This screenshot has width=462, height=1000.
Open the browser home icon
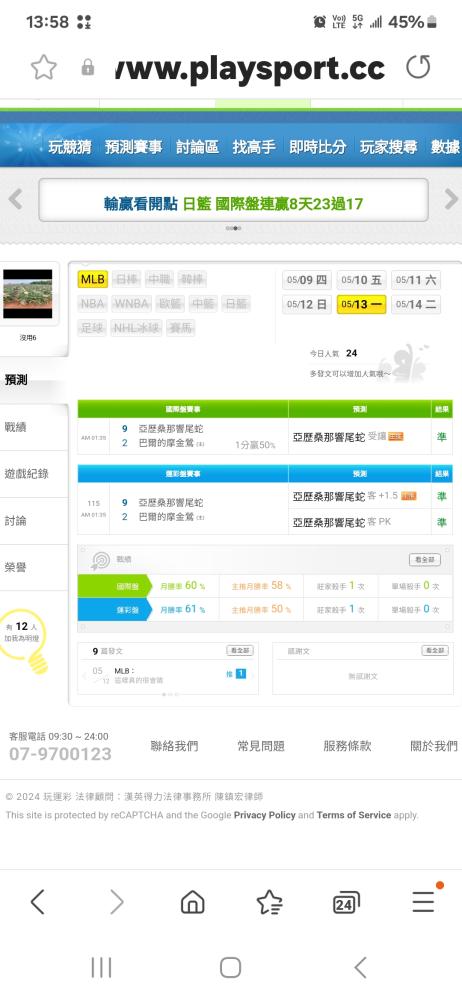tap(193, 902)
